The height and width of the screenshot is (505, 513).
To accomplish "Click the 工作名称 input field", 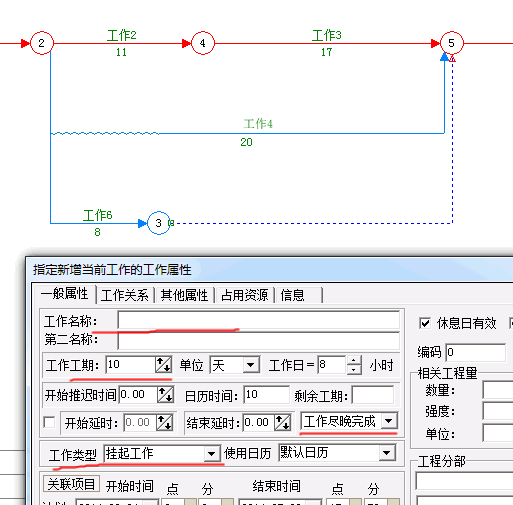I will [259, 320].
